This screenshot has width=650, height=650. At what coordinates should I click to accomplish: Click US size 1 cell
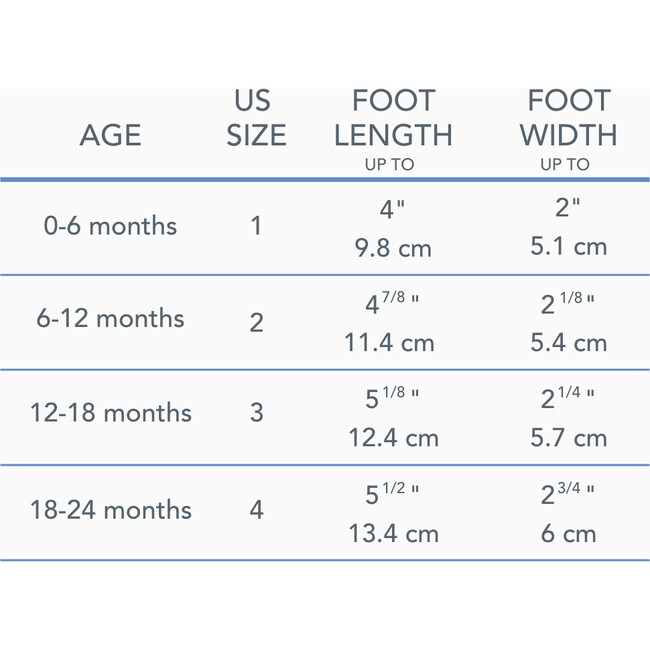click(256, 226)
